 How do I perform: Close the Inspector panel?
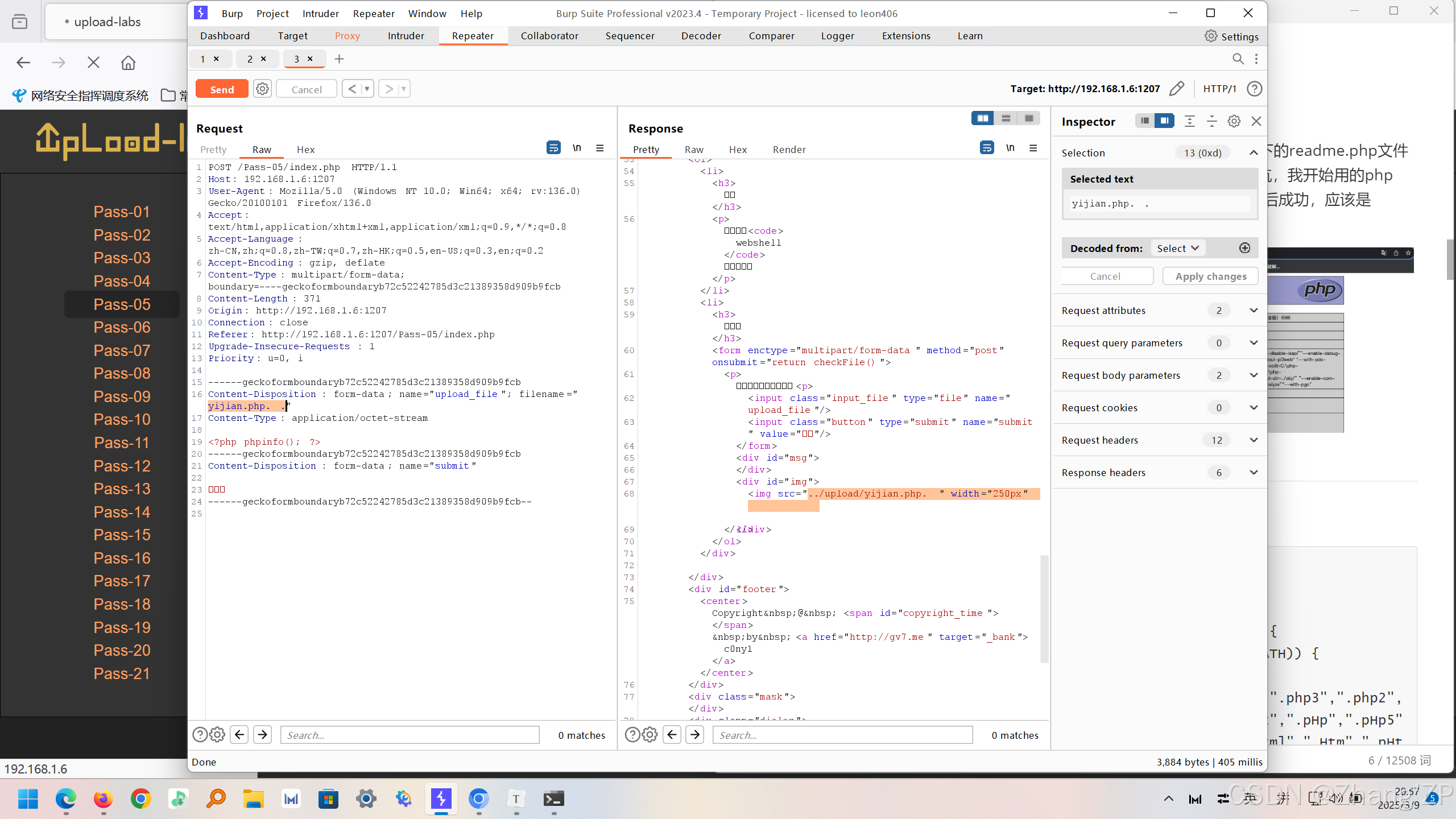click(x=1256, y=121)
